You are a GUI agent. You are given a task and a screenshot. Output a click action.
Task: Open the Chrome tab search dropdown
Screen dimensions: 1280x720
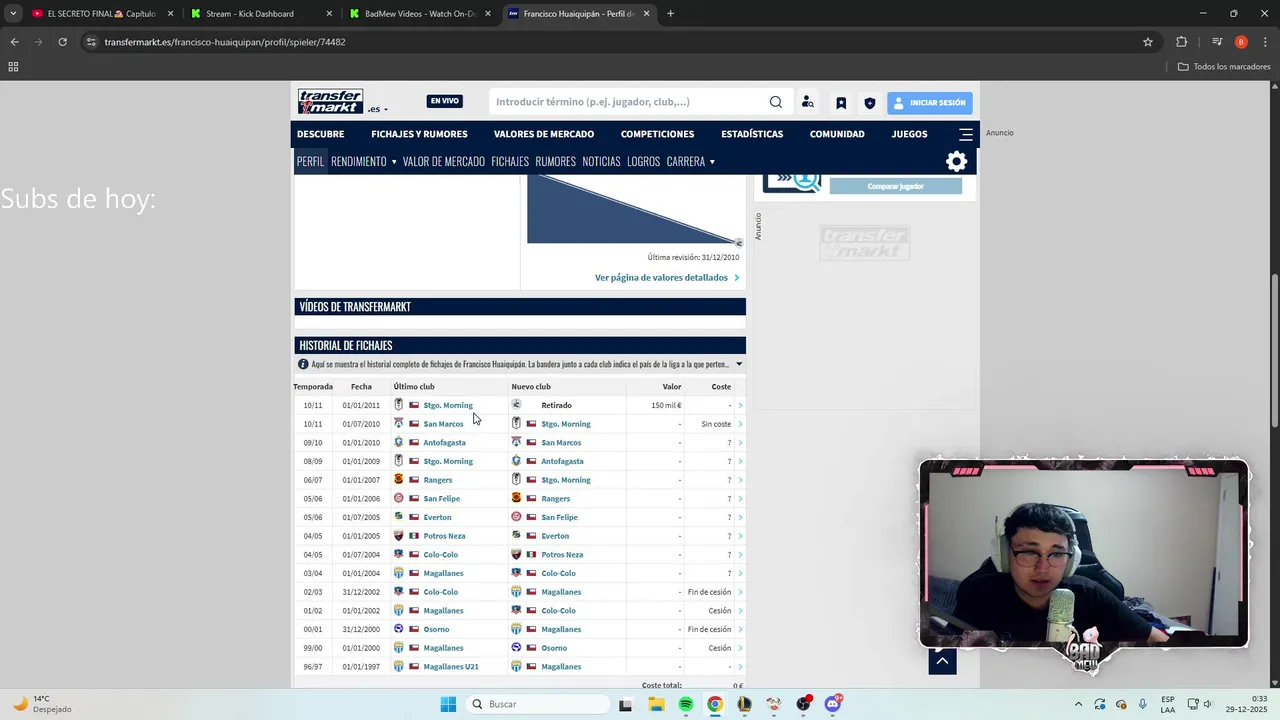pyautogui.click(x=13, y=14)
